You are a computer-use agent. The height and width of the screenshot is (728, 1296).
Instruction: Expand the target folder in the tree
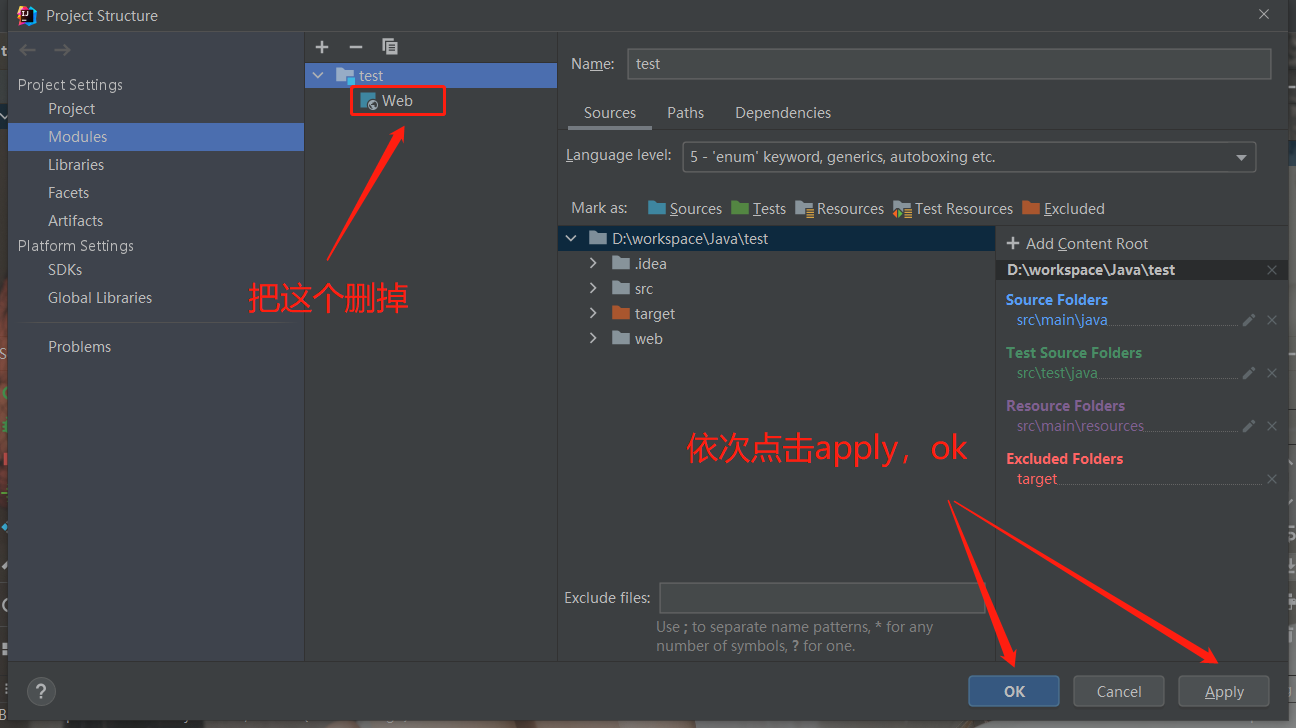pos(593,313)
